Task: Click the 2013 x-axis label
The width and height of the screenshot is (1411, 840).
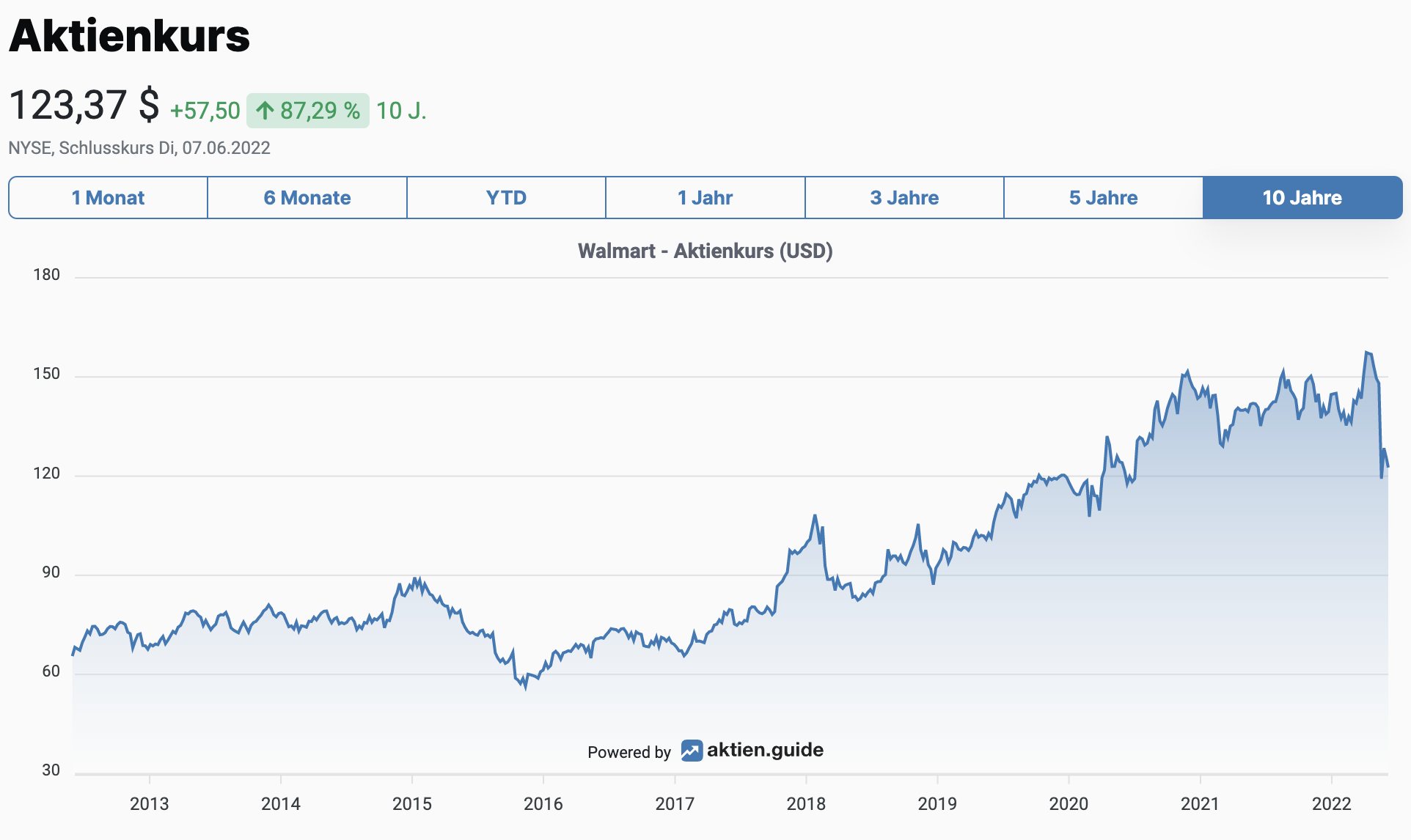Action: [x=150, y=804]
